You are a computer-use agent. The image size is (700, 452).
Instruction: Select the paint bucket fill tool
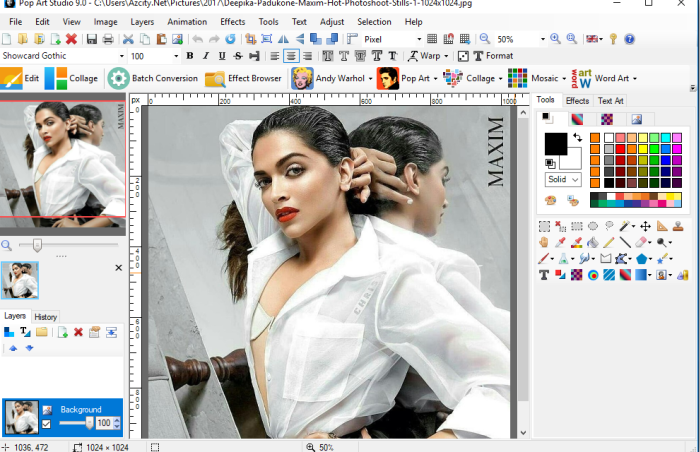pos(592,243)
